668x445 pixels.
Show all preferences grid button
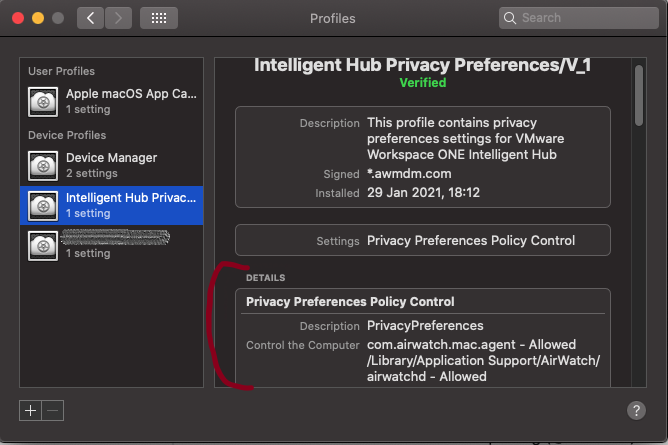click(x=159, y=18)
